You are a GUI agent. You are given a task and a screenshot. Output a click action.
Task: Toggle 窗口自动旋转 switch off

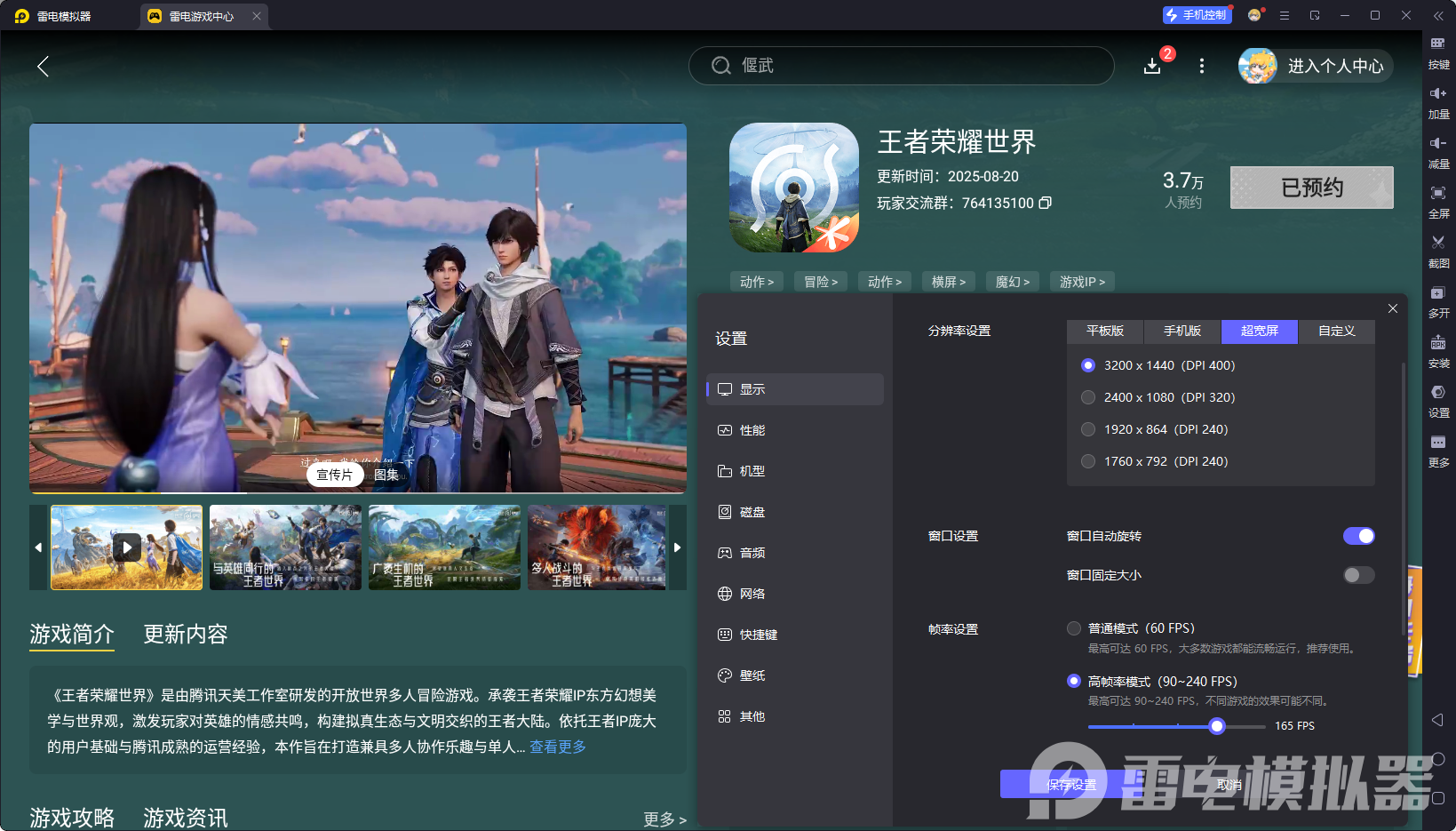1358,536
